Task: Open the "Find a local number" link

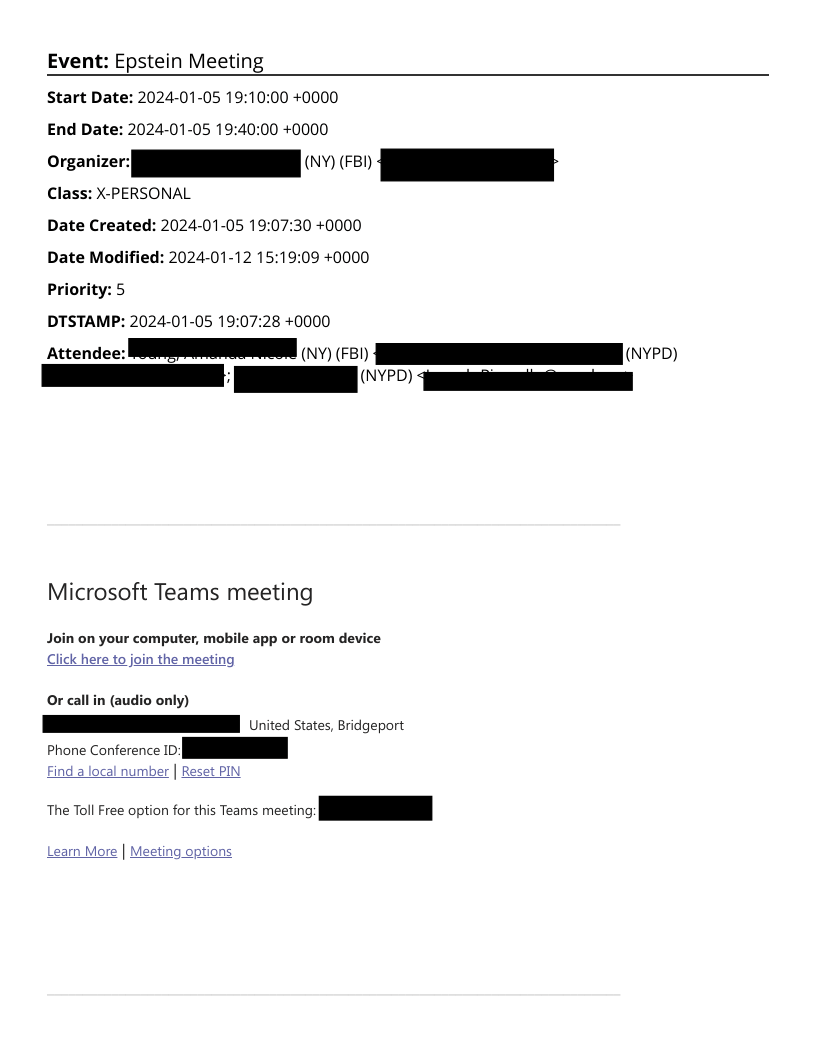Action: pos(108,772)
